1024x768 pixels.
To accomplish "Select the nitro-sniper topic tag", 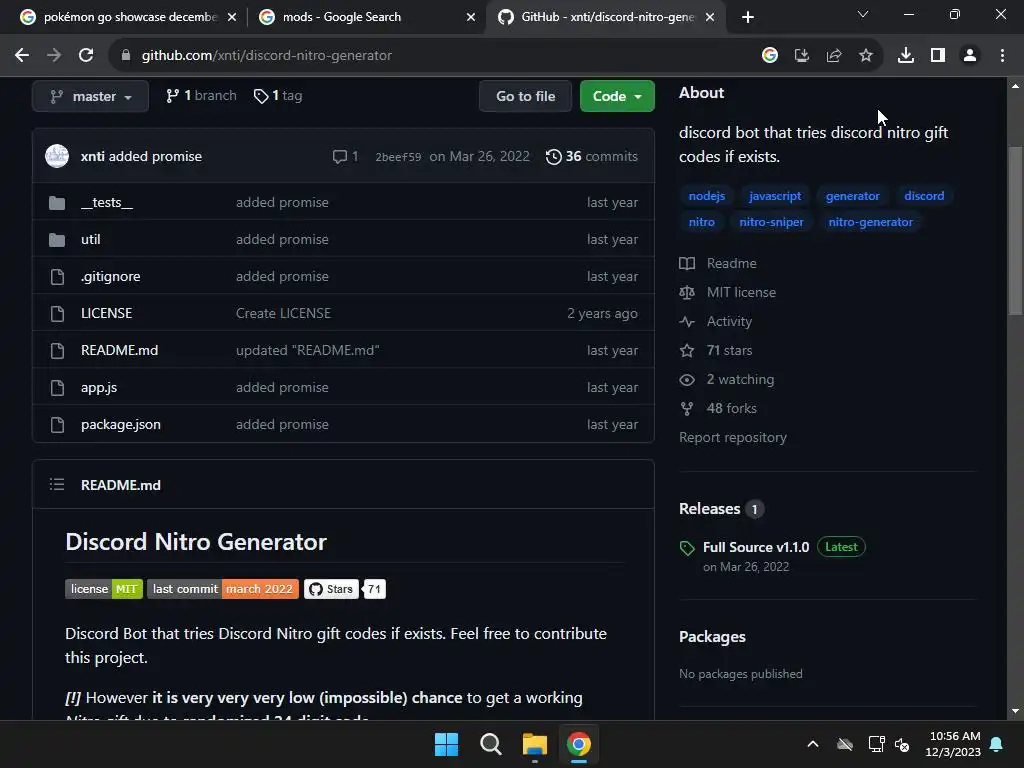I will point(771,222).
